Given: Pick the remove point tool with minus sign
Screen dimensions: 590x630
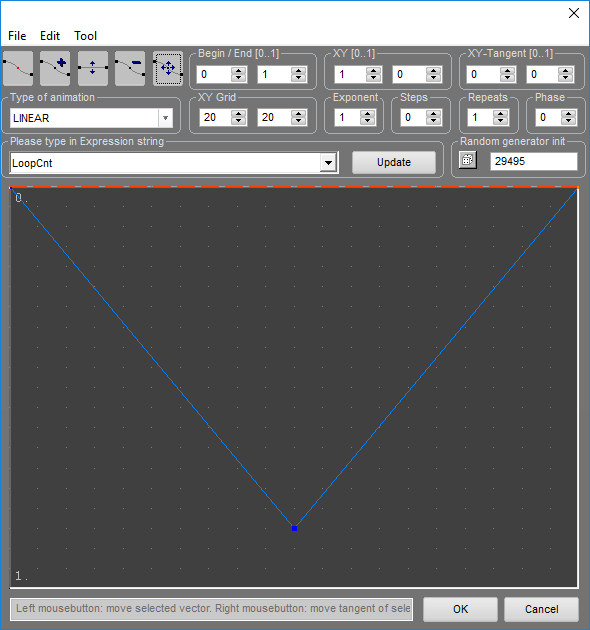Looking at the screenshot, I should pos(130,68).
